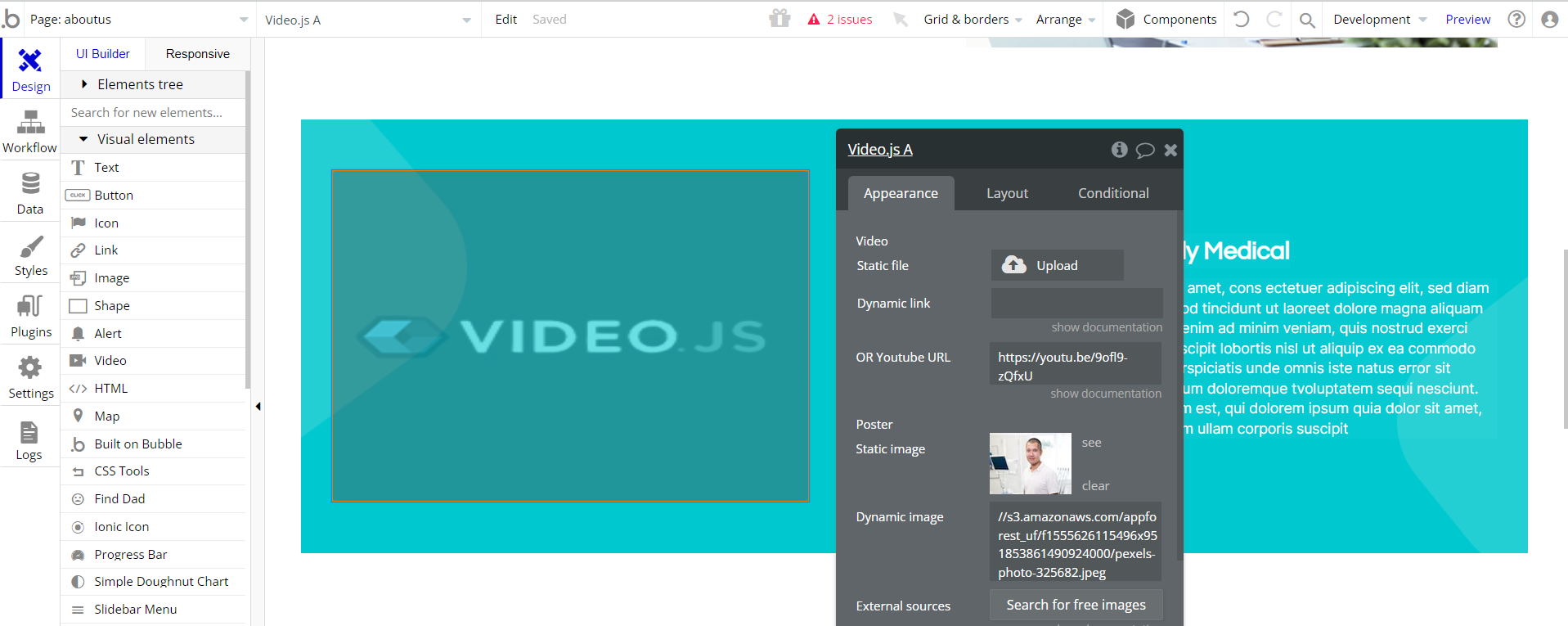Expand the Elements tree
The height and width of the screenshot is (626, 1568).
(x=154, y=84)
